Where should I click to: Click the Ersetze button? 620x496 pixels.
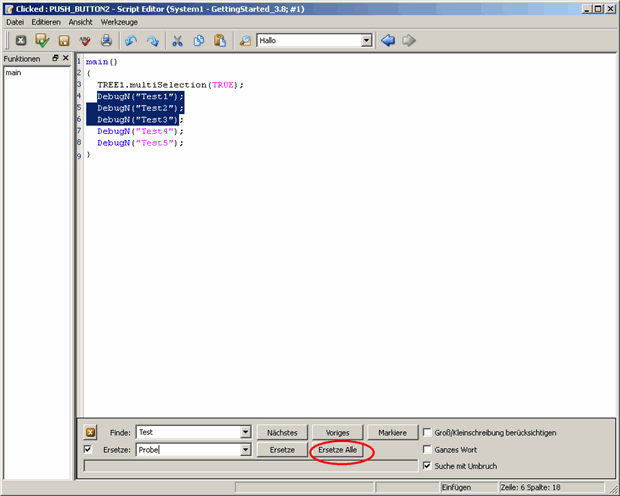point(282,450)
